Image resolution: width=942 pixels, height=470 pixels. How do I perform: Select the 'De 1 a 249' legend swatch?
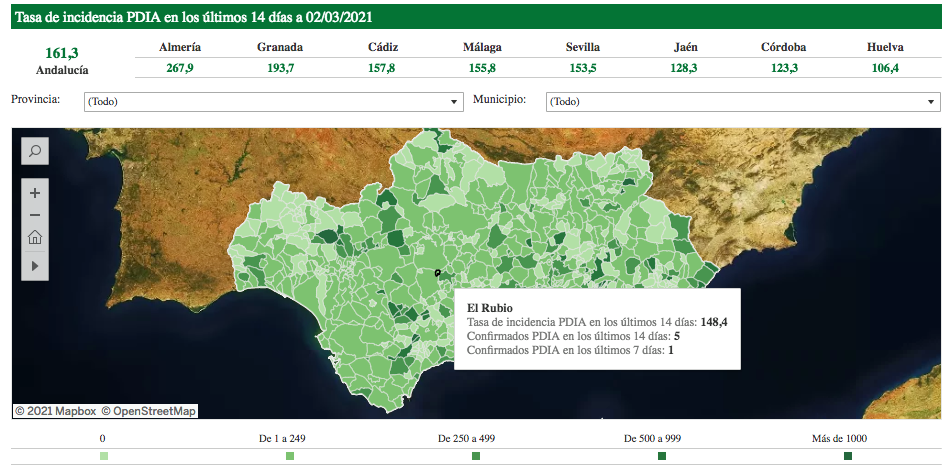[x=290, y=456]
